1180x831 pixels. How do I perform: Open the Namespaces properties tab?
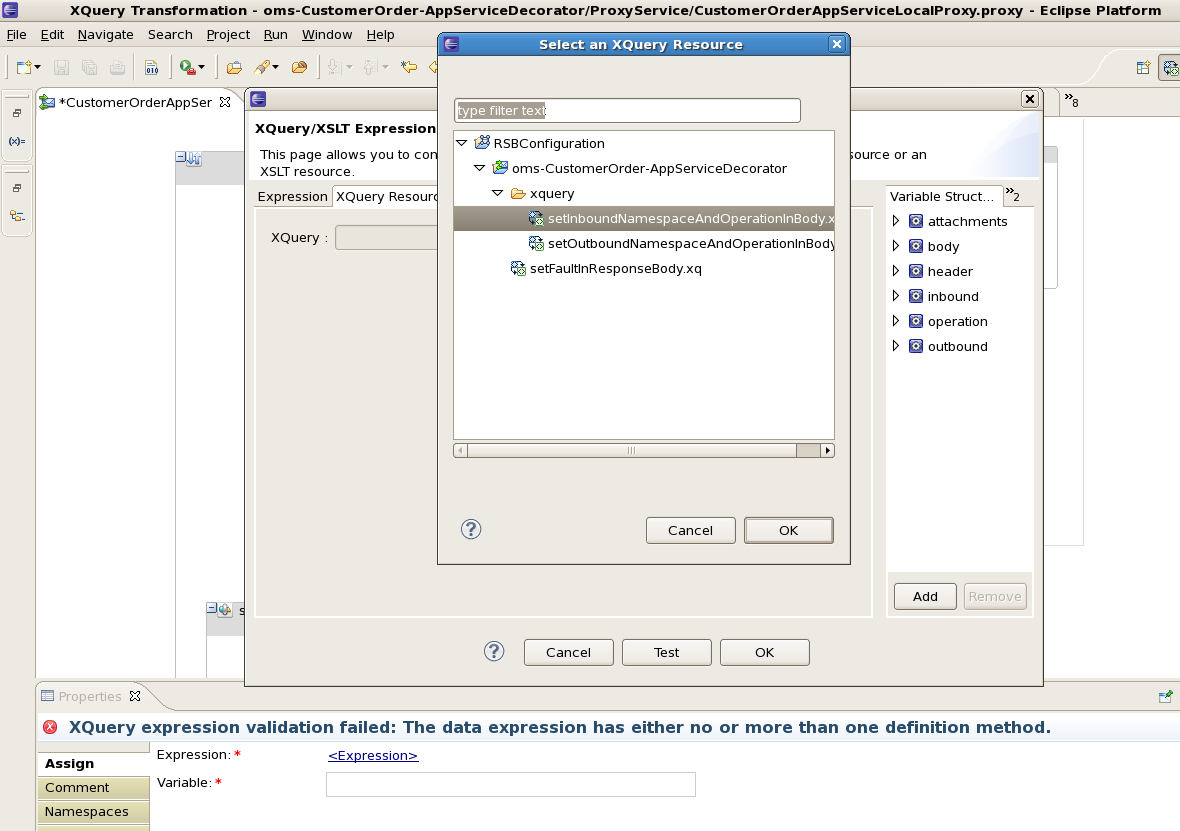93,811
